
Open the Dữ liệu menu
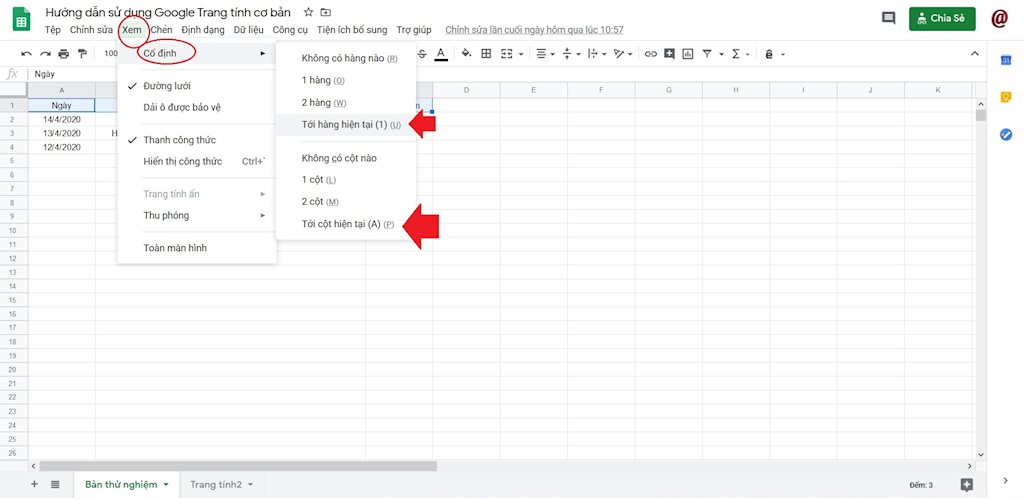coord(249,30)
